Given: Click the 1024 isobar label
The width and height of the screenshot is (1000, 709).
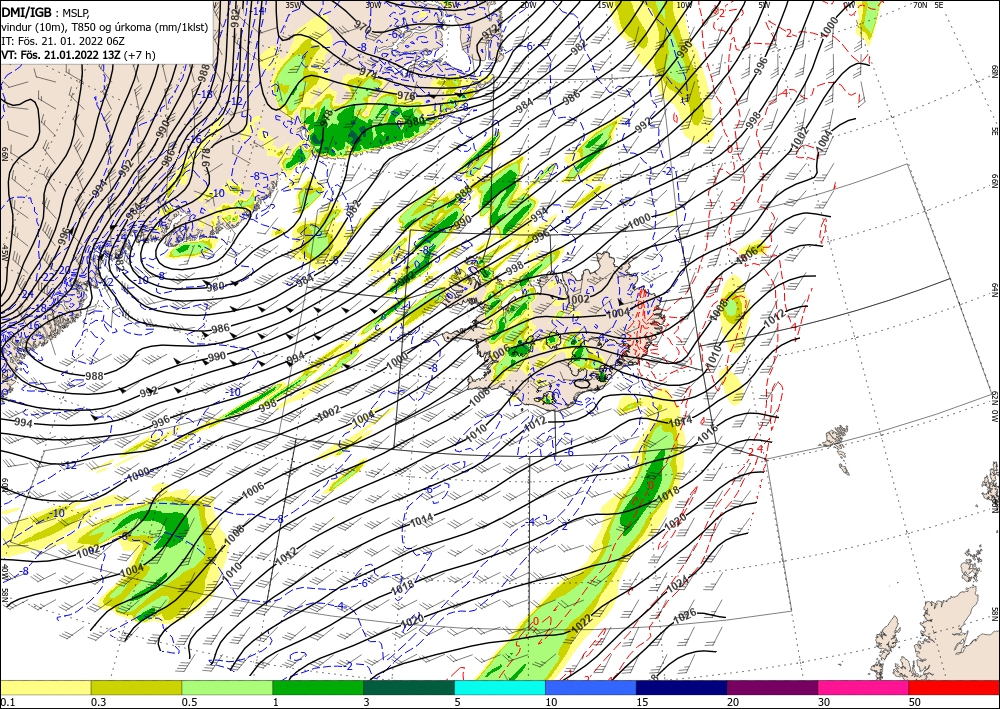Looking at the screenshot, I should [x=677, y=585].
